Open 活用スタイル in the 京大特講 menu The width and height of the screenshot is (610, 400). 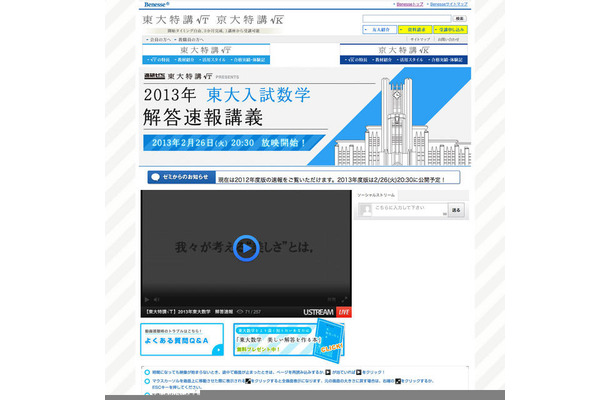coord(410,60)
